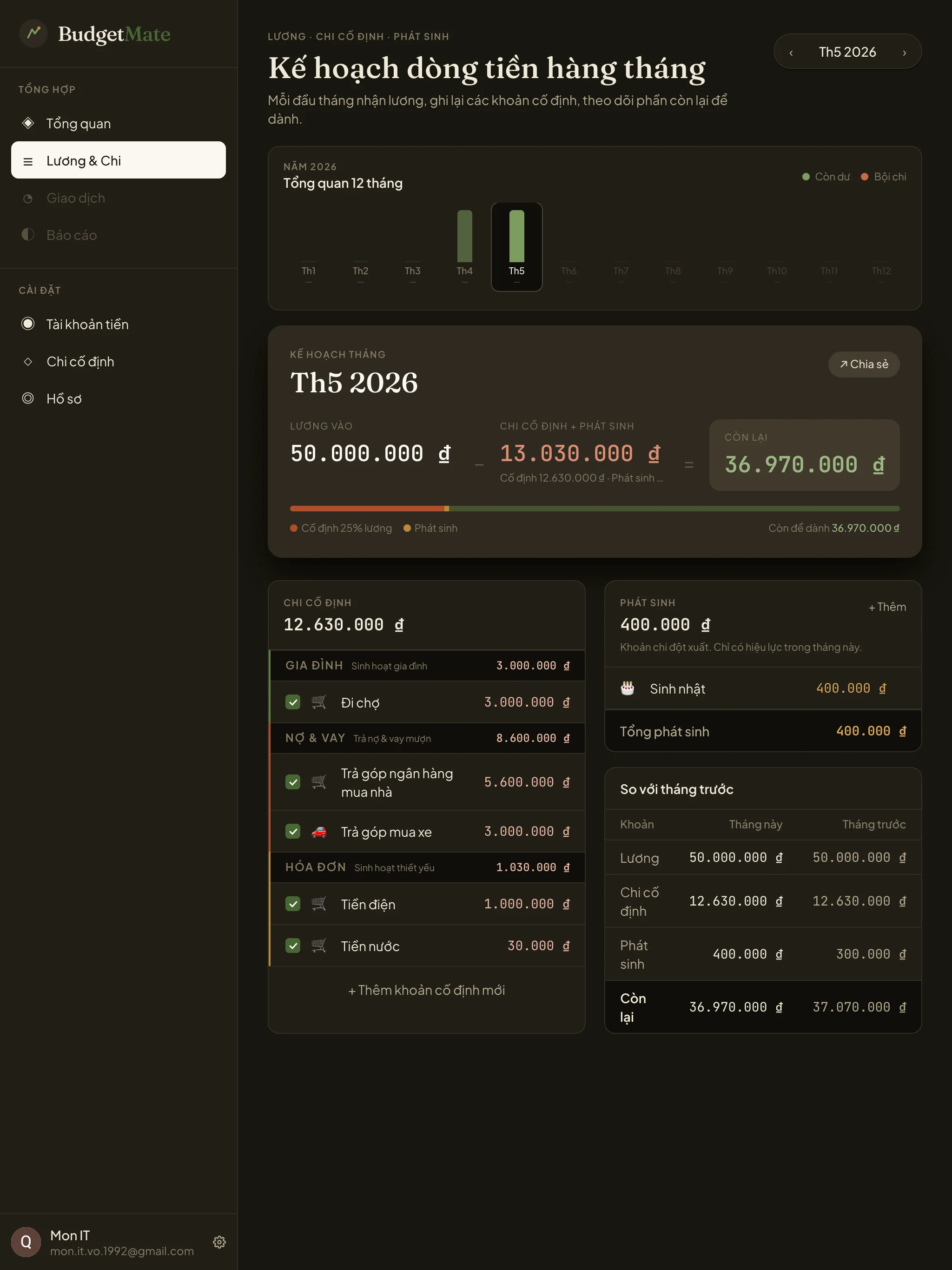Open the Tổng quan menu item

(x=118, y=123)
